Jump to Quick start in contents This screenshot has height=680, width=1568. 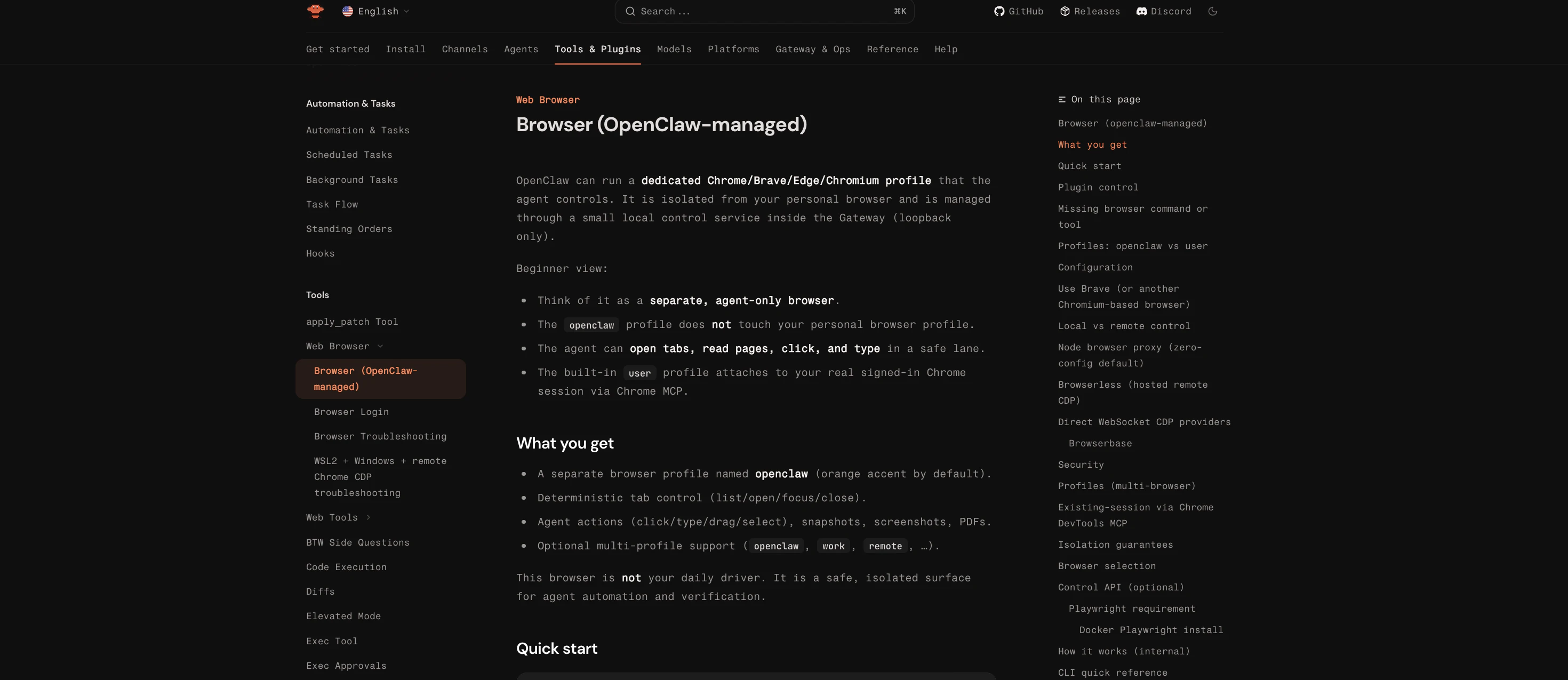[x=1089, y=166]
